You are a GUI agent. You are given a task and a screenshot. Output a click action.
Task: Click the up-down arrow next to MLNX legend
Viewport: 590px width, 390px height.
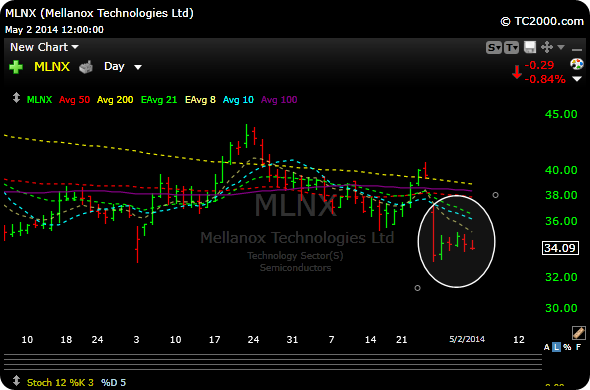16,98
